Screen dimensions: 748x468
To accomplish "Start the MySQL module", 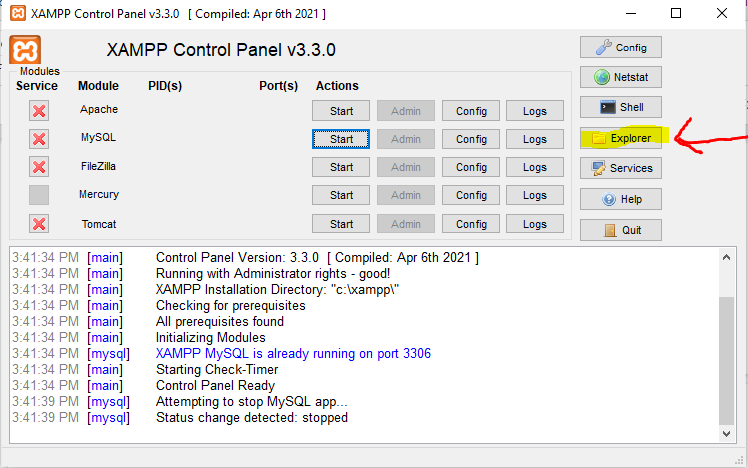I will click(x=341, y=139).
